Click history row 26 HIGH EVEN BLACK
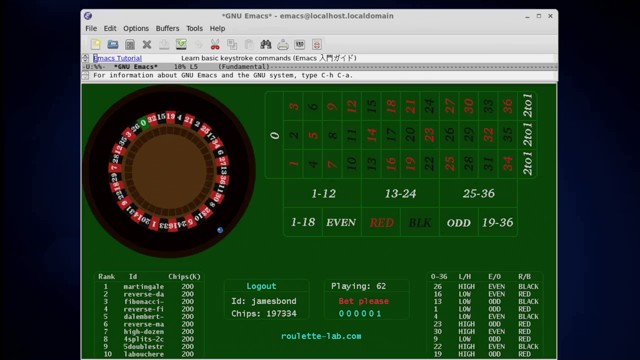Viewport: 640px width, 360px height. (x=486, y=287)
